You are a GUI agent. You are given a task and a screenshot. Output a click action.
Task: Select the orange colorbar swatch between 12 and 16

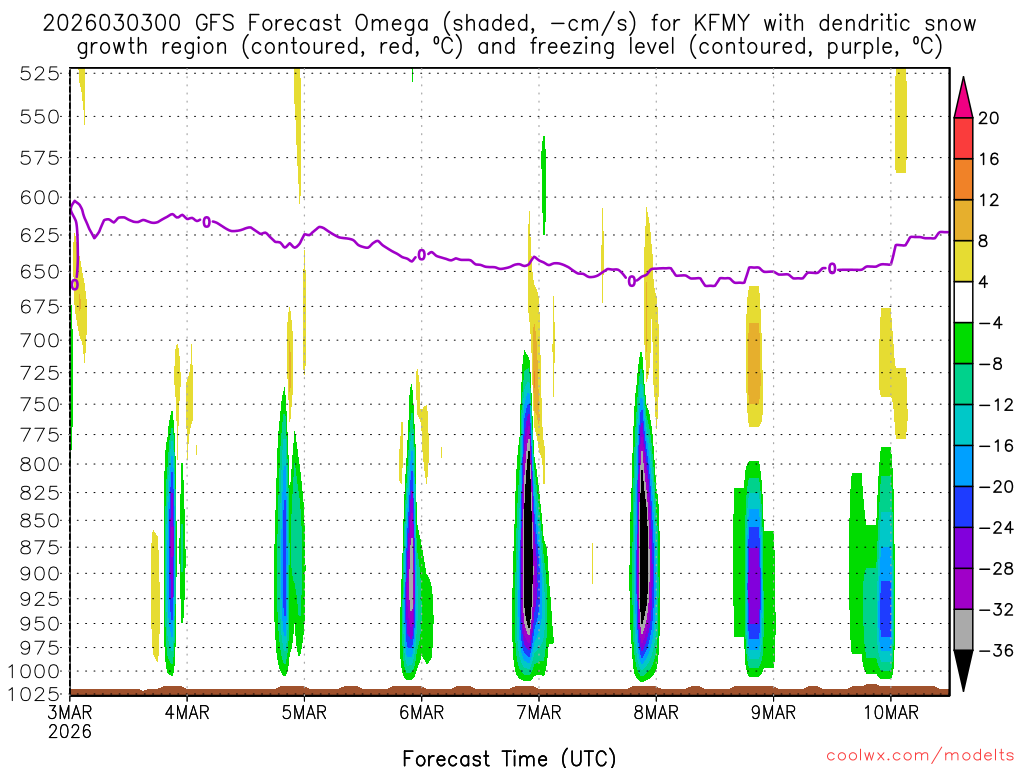[963, 179]
